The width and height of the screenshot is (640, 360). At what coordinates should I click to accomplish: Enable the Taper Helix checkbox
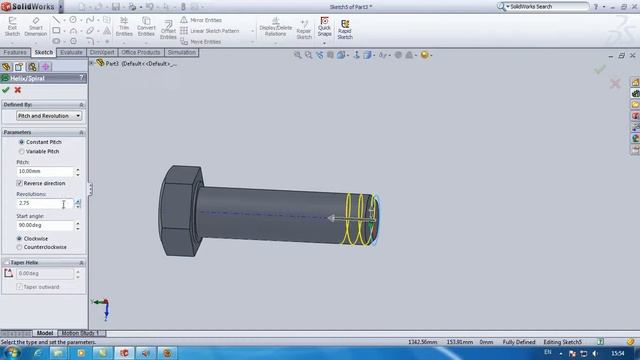(x=6, y=262)
